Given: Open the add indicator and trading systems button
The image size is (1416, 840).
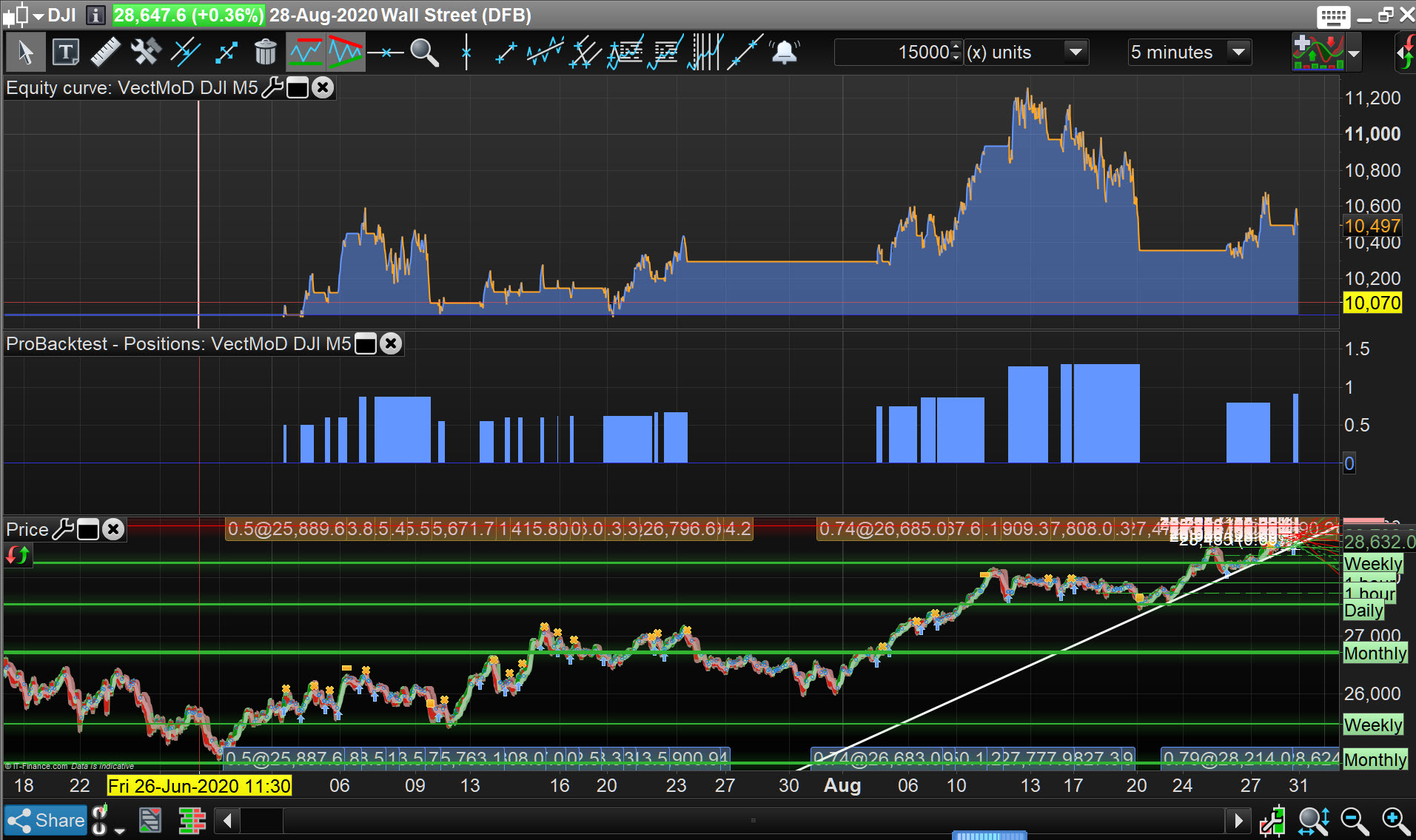Looking at the screenshot, I should click(1318, 53).
